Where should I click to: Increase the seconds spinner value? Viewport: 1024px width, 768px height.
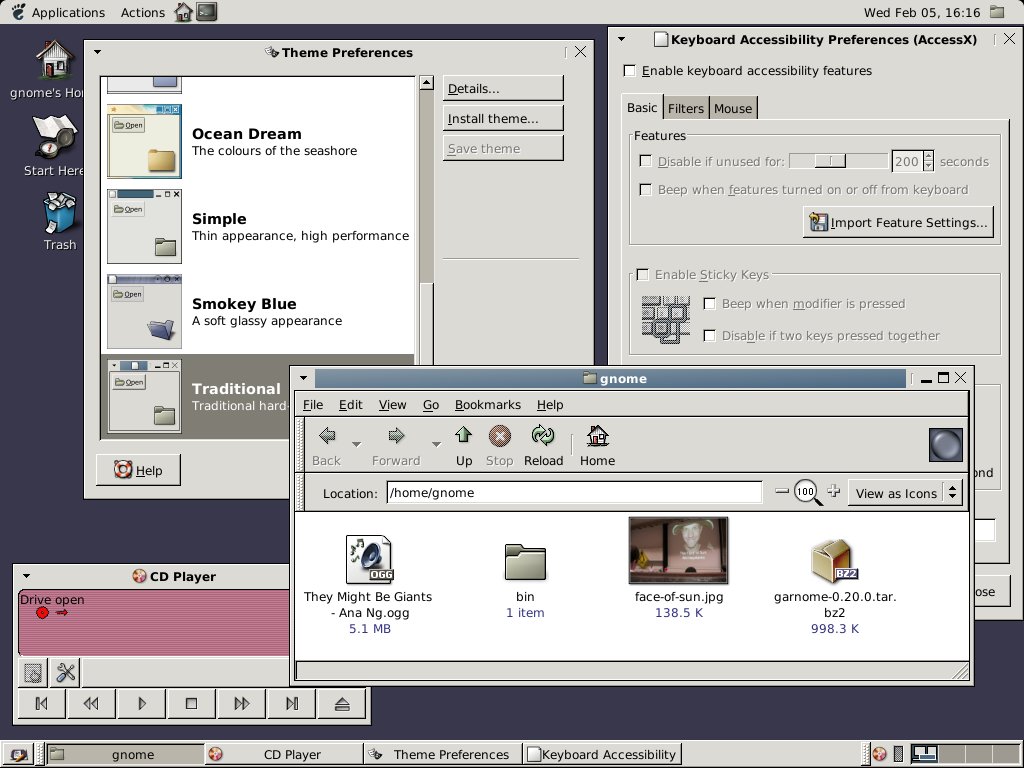click(929, 156)
